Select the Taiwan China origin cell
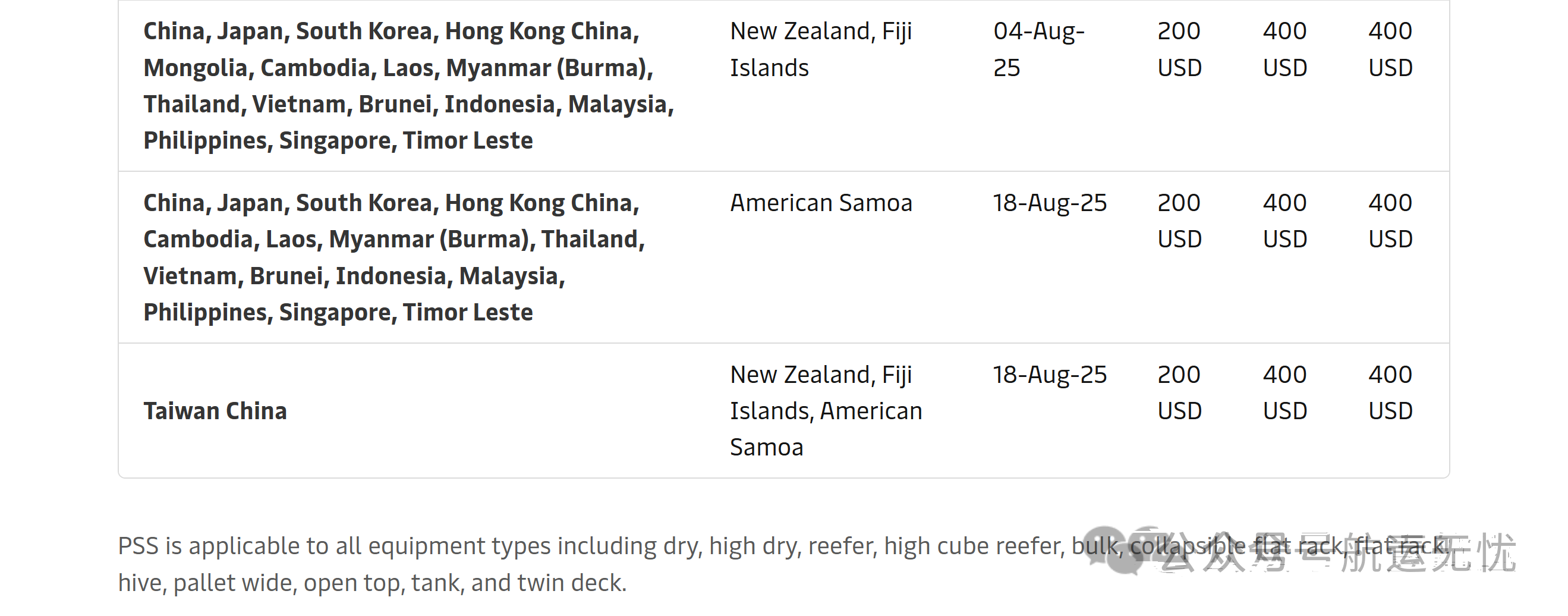The image size is (1568, 616). tap(215, 411)
